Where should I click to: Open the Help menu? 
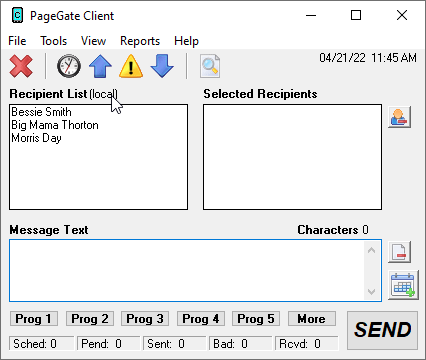click(186, 41)
